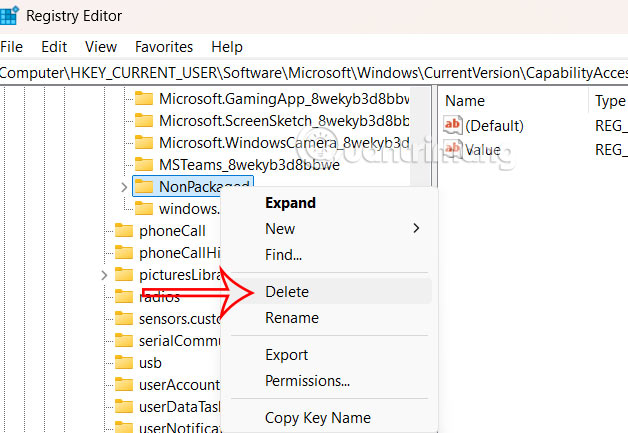Click the phoneCall key label

(172, 231)
